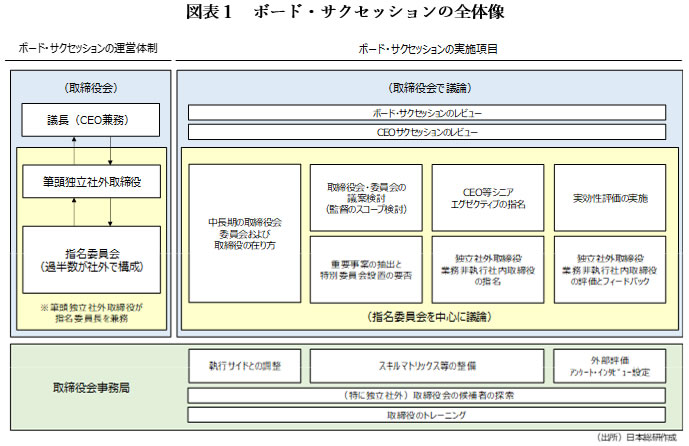Select the 中長期の取締役会 委員会および取締役の在り方 box
Viewport: 689px width, 446px height.
tap(245, 233)
